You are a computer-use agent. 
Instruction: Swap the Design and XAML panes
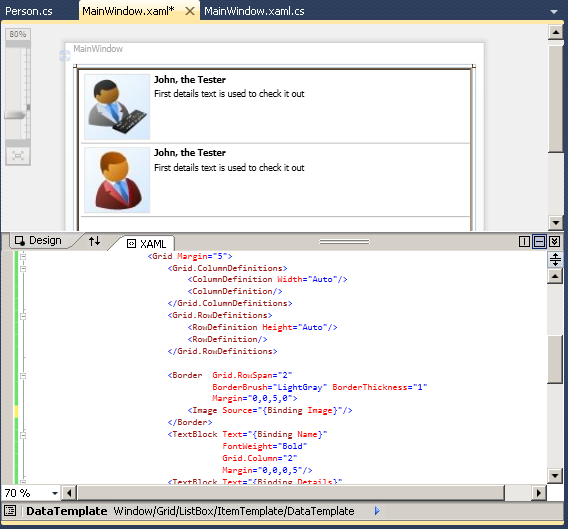pyautogui.click(x=95, y=241)
